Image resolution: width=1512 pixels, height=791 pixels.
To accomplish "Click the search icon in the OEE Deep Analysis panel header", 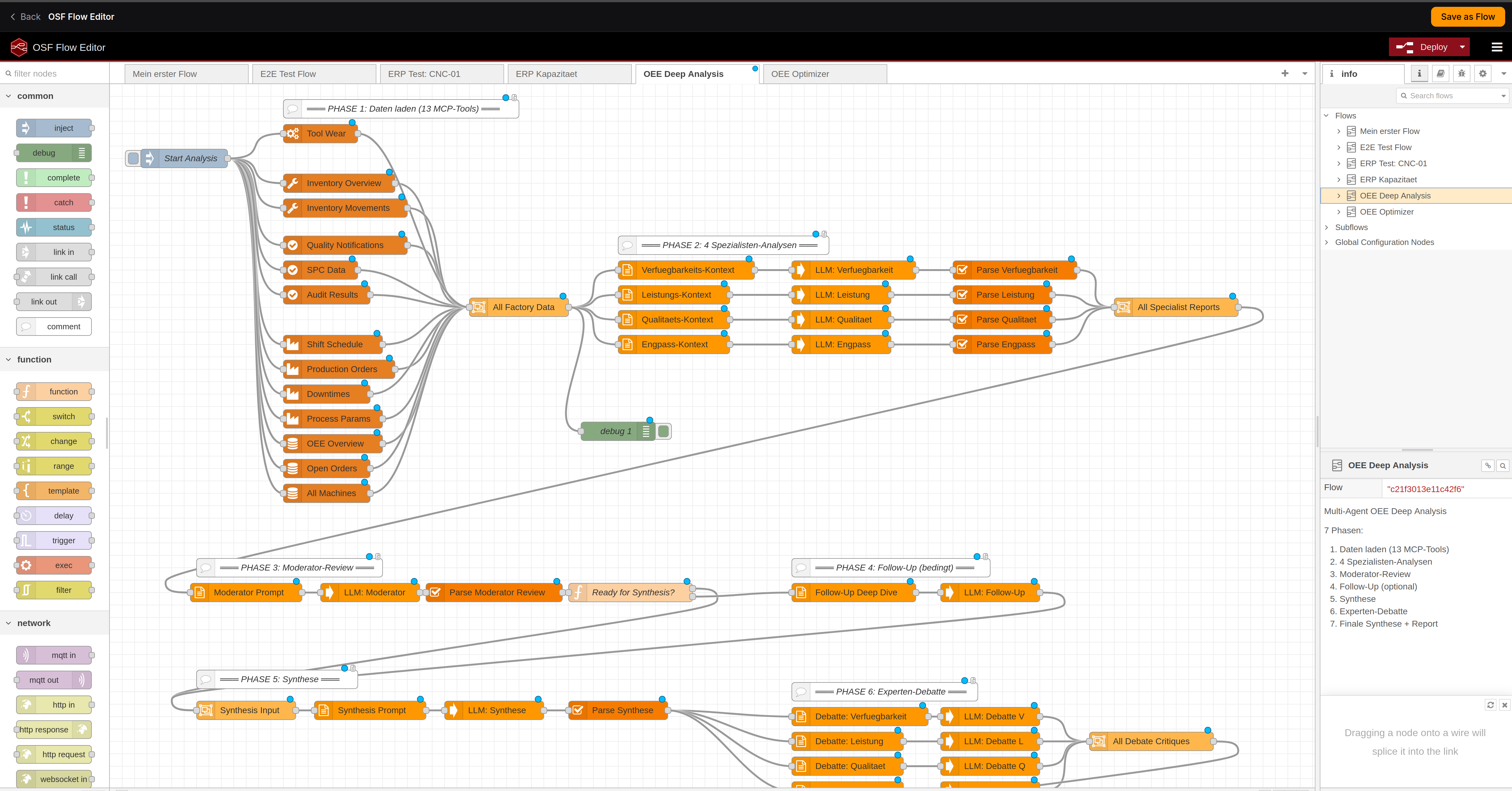I will (x=1503, y=465).
